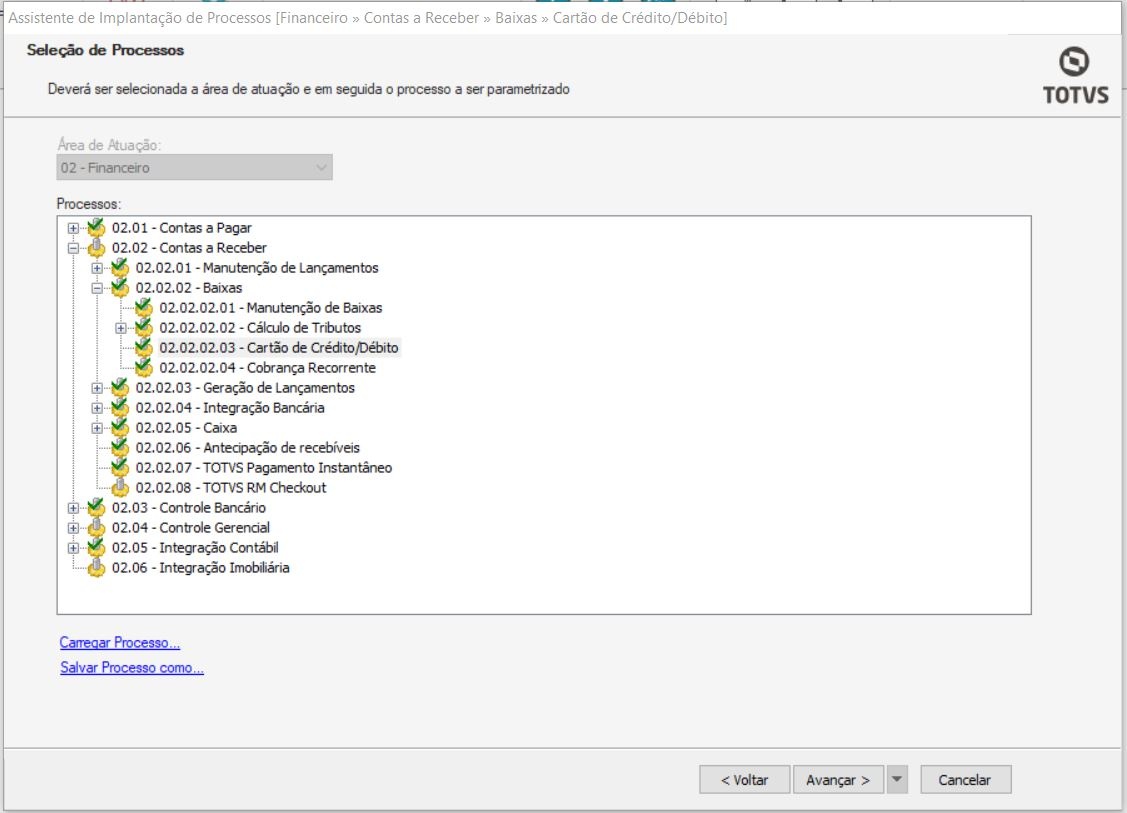Click the Cancelar button
Viewport: 1127px width, 813px height.
[x=965, y=780]
